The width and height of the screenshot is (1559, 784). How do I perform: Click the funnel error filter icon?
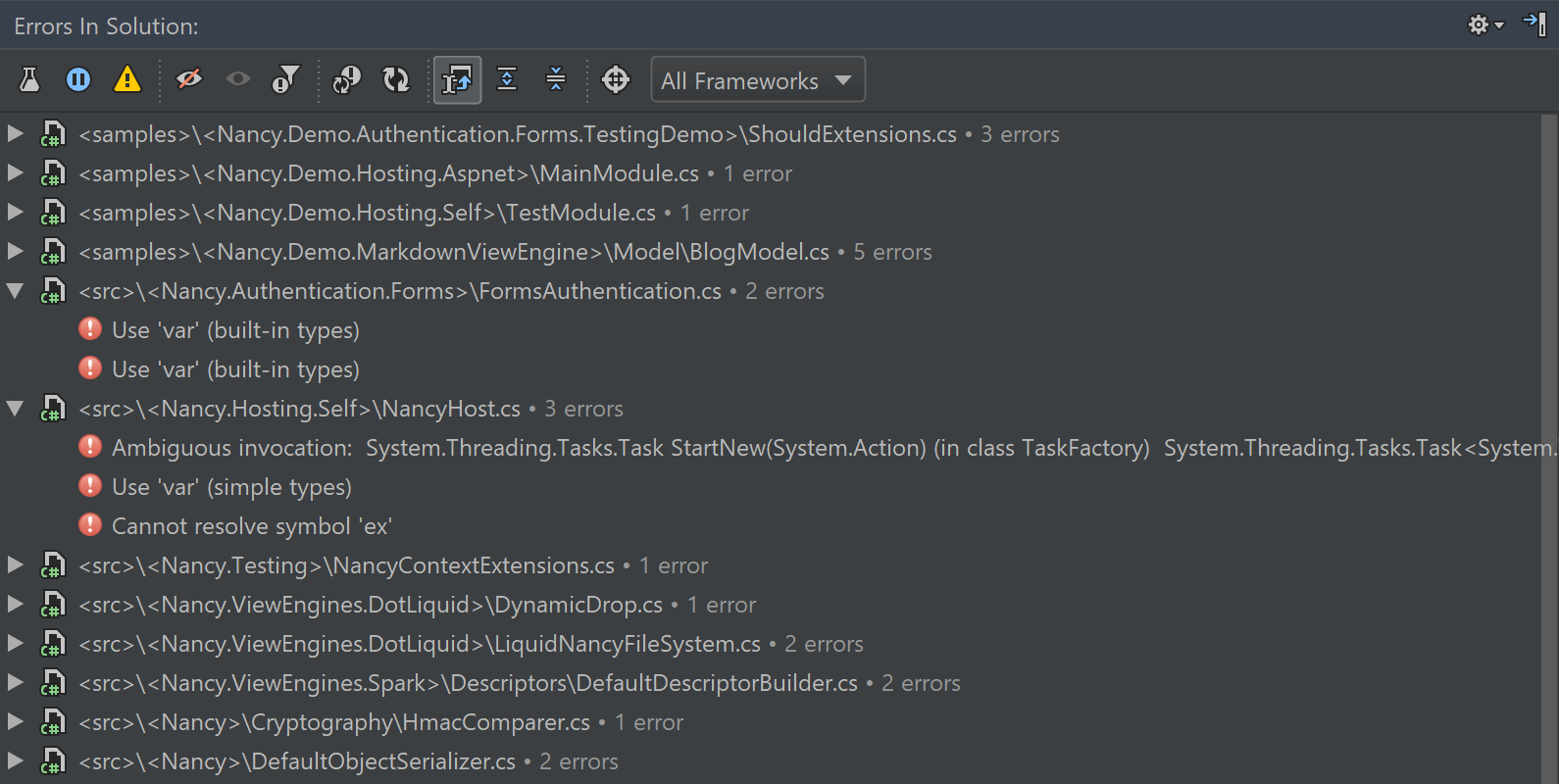click(285, 79)
